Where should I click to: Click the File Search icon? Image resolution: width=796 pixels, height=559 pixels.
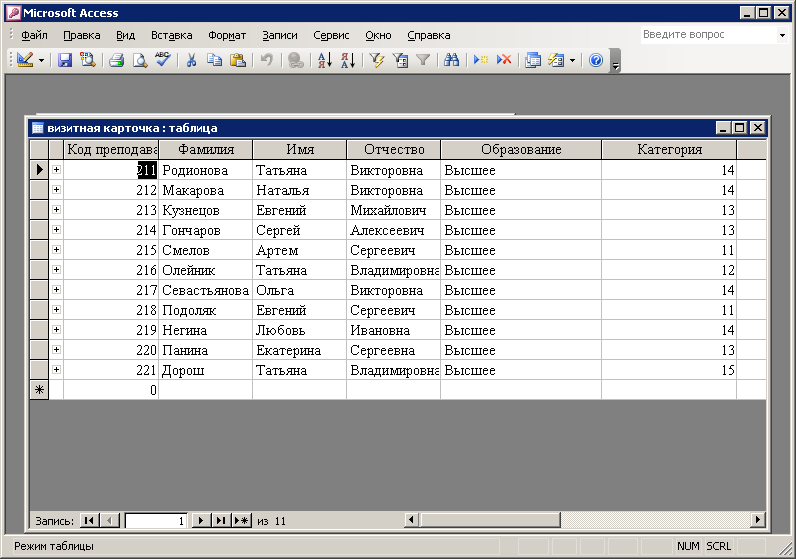[88, 60]
